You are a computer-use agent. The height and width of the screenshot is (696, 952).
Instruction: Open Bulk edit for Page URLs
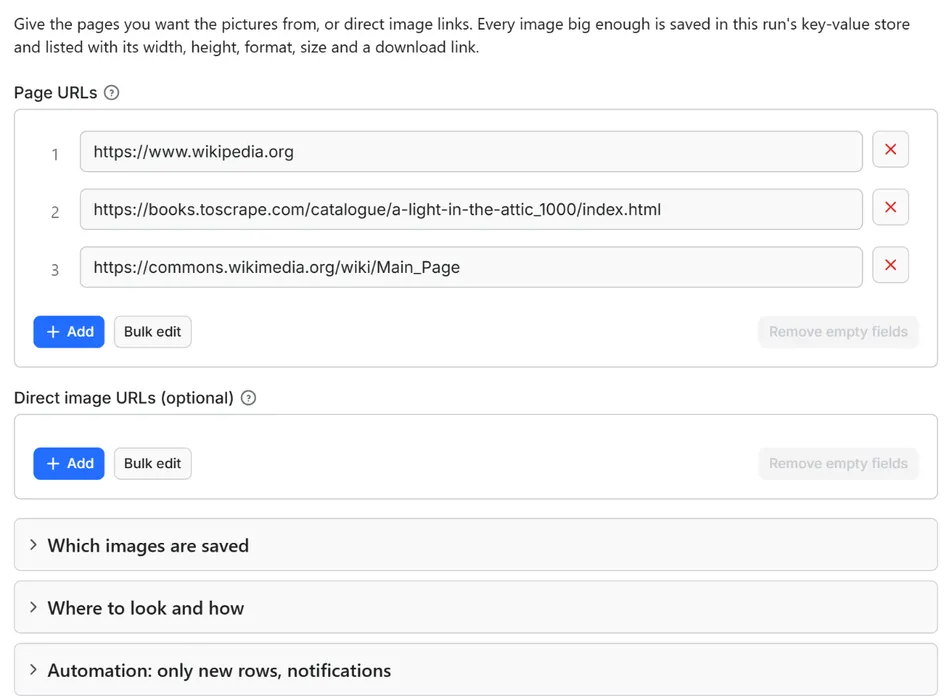point(152,332)
